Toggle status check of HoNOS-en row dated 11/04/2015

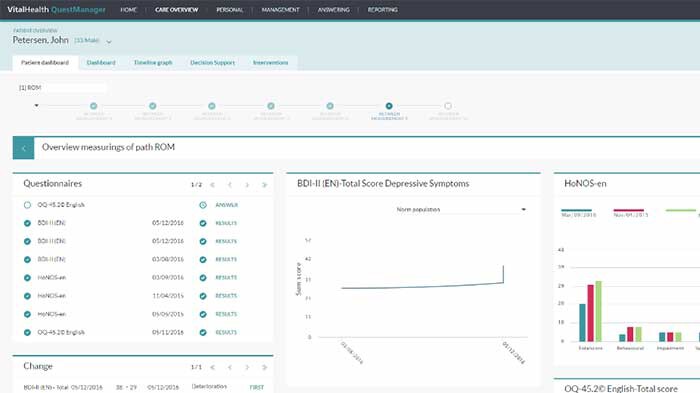tap(27, 296)
